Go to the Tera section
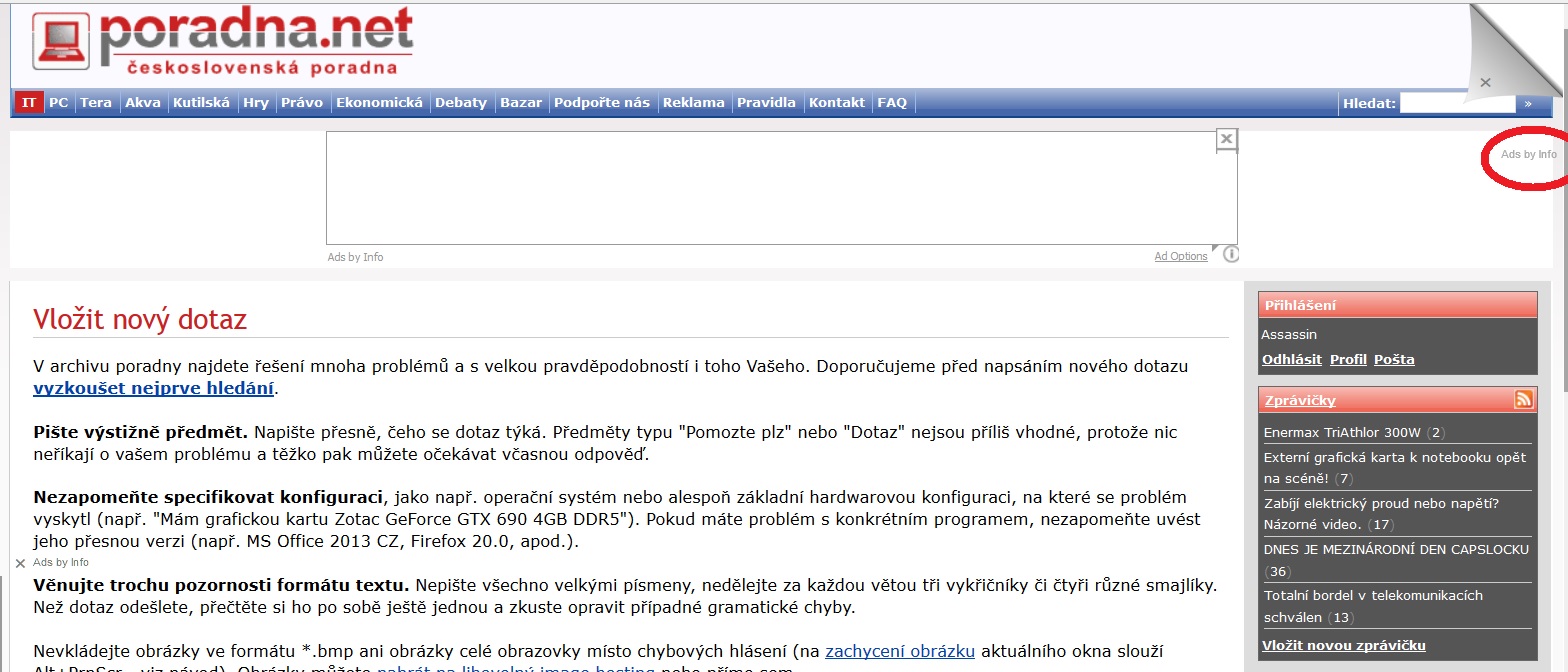 96,102
